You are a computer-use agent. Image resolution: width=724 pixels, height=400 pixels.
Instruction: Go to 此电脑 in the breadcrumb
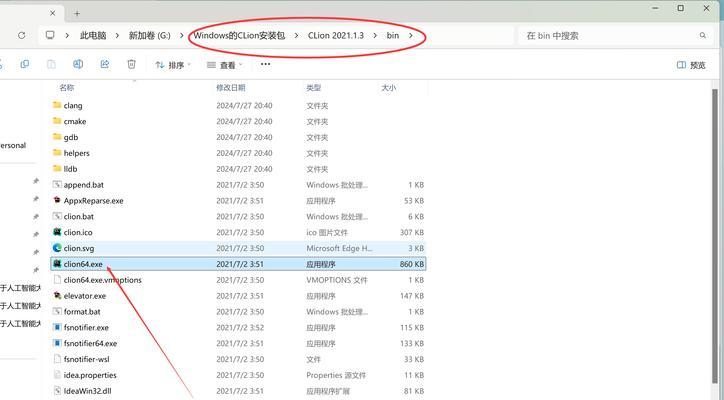coord(93,36)
